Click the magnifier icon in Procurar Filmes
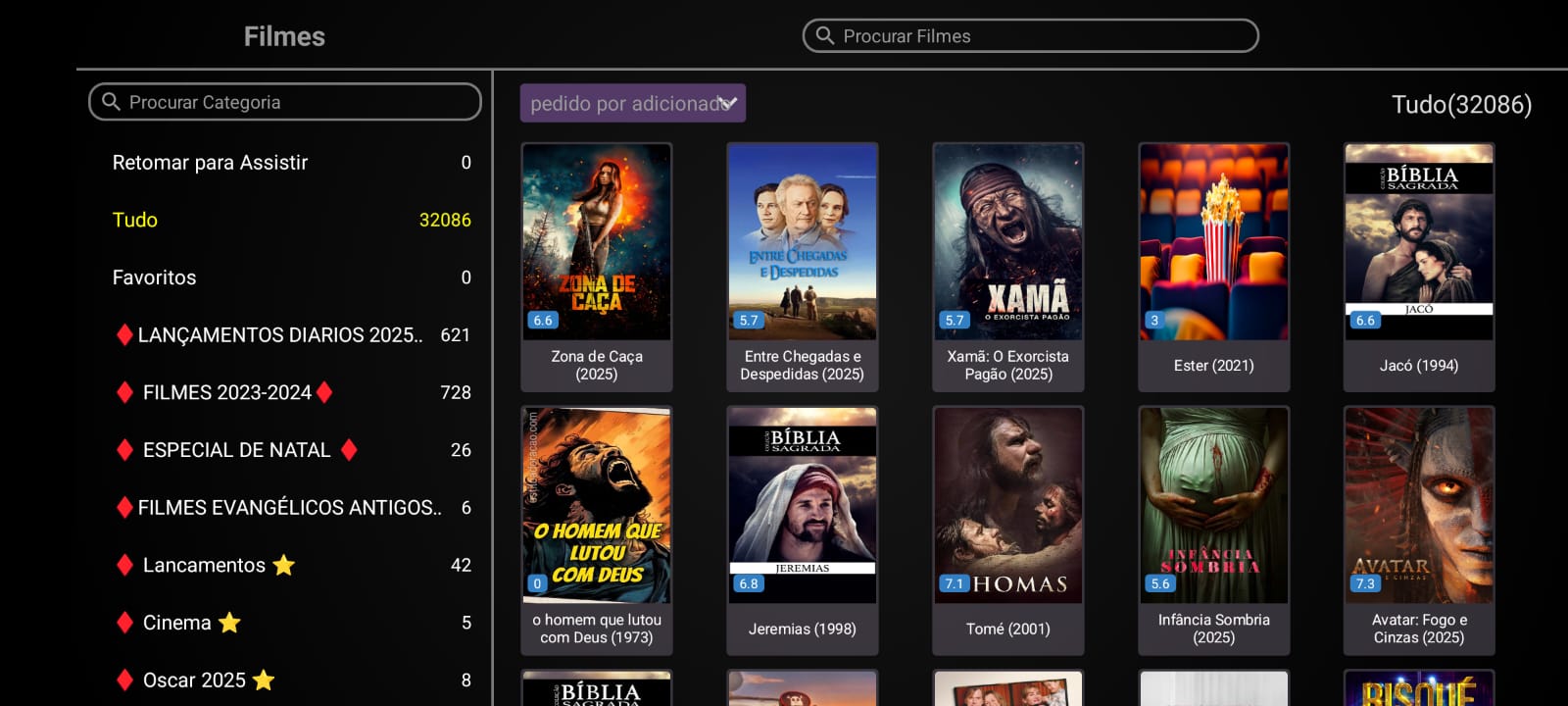Image resolution: width=1568 pixels, height=706 pixels. coord(825,36)
